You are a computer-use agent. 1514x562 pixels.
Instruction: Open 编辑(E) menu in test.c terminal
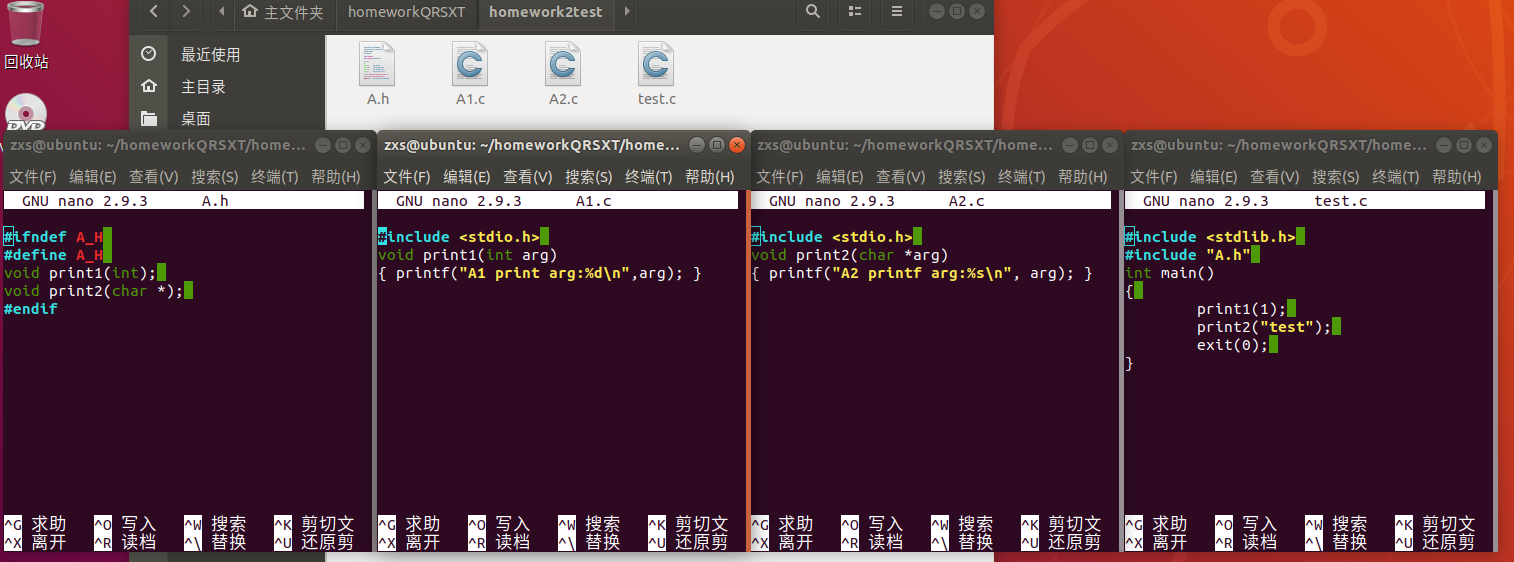pyautogui.click(x=1214, y=177)
